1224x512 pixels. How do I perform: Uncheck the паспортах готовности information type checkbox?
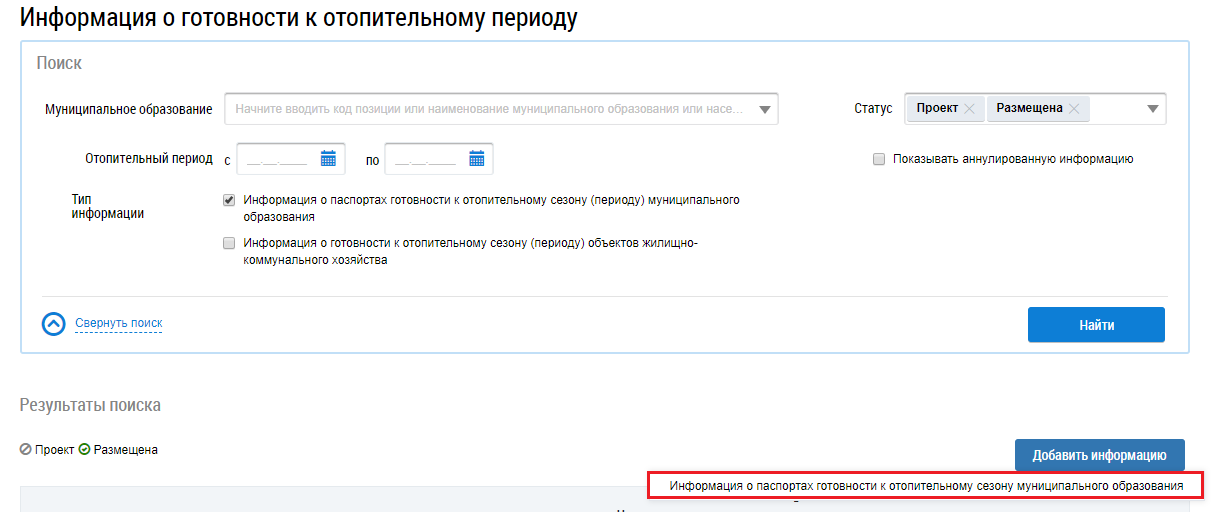tap(229, 200)
